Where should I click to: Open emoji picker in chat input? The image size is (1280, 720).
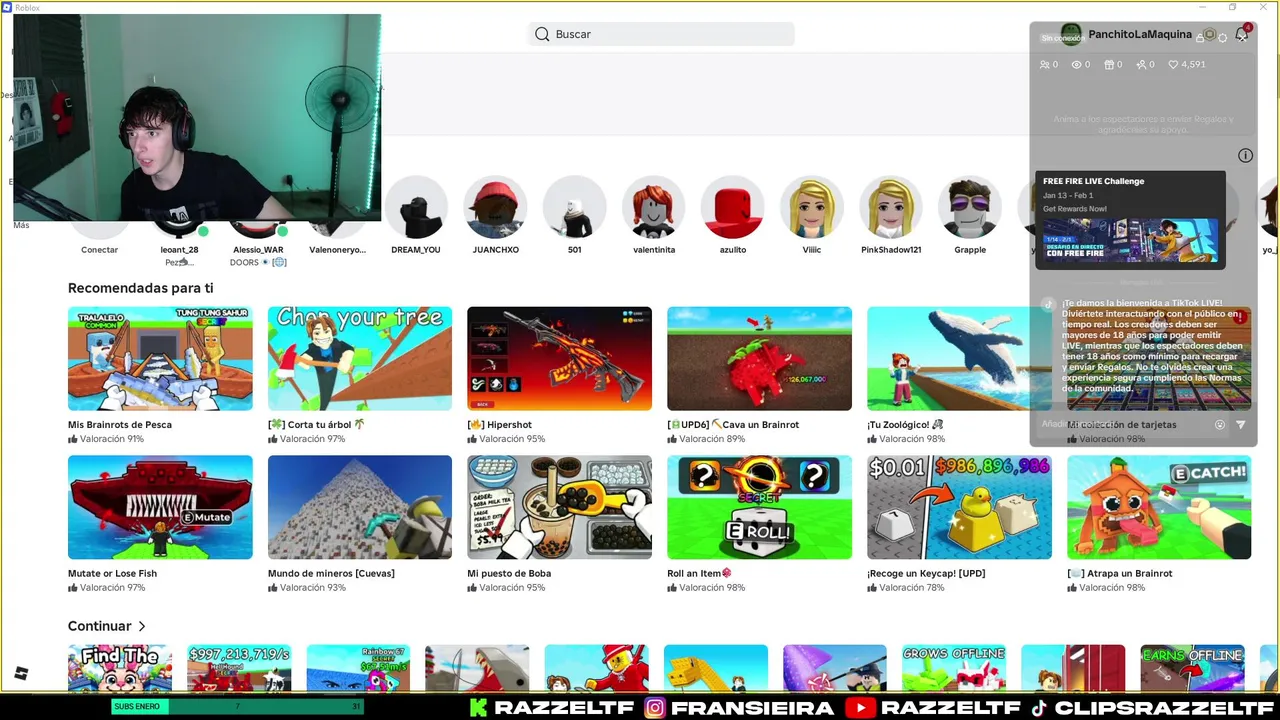(x=1220, y=425)
